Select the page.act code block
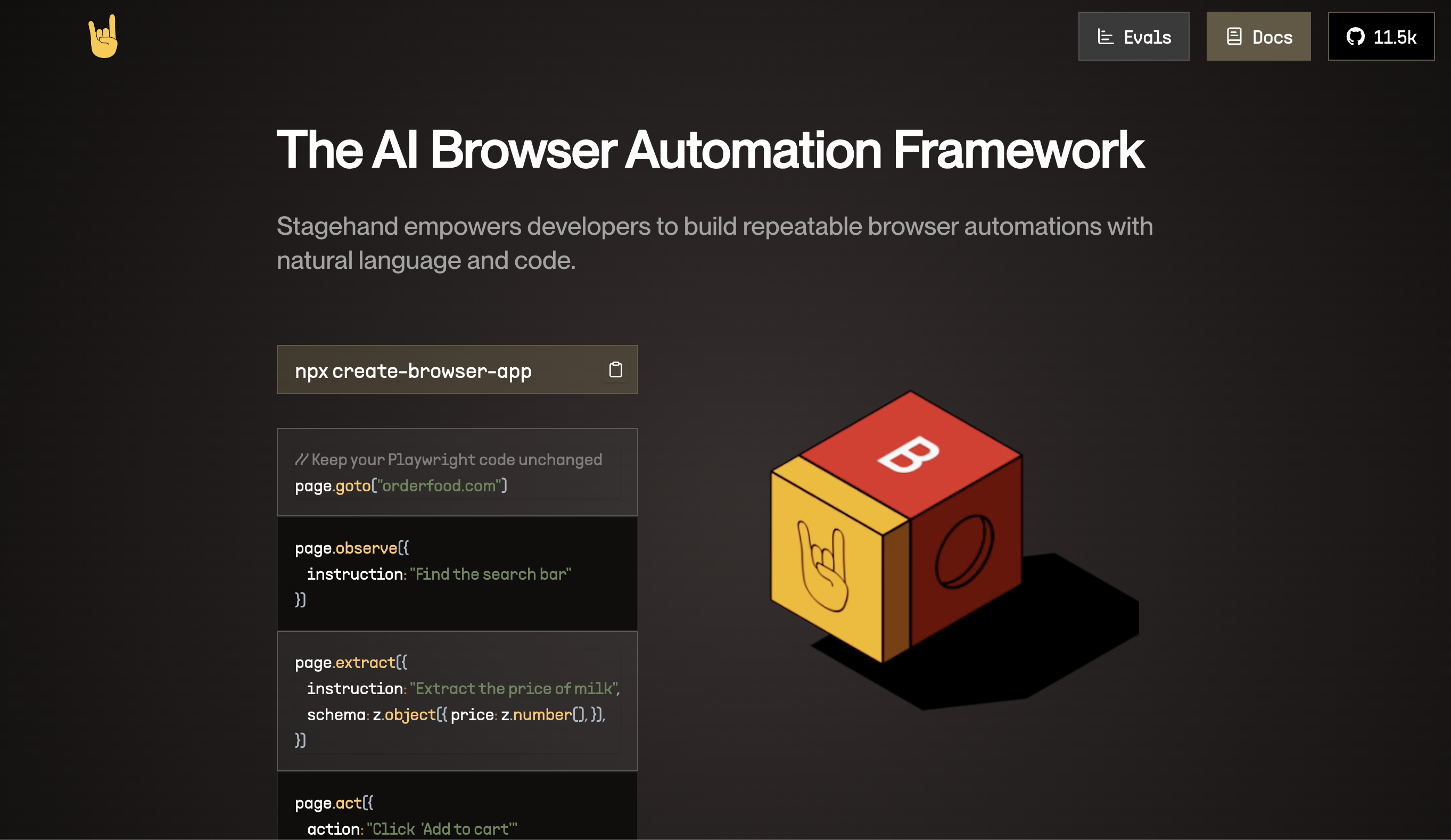 (457, 806)
